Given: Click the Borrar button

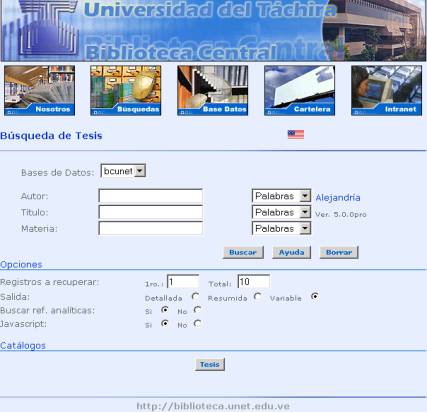Looking at the screenshot, I should (339, 252).
